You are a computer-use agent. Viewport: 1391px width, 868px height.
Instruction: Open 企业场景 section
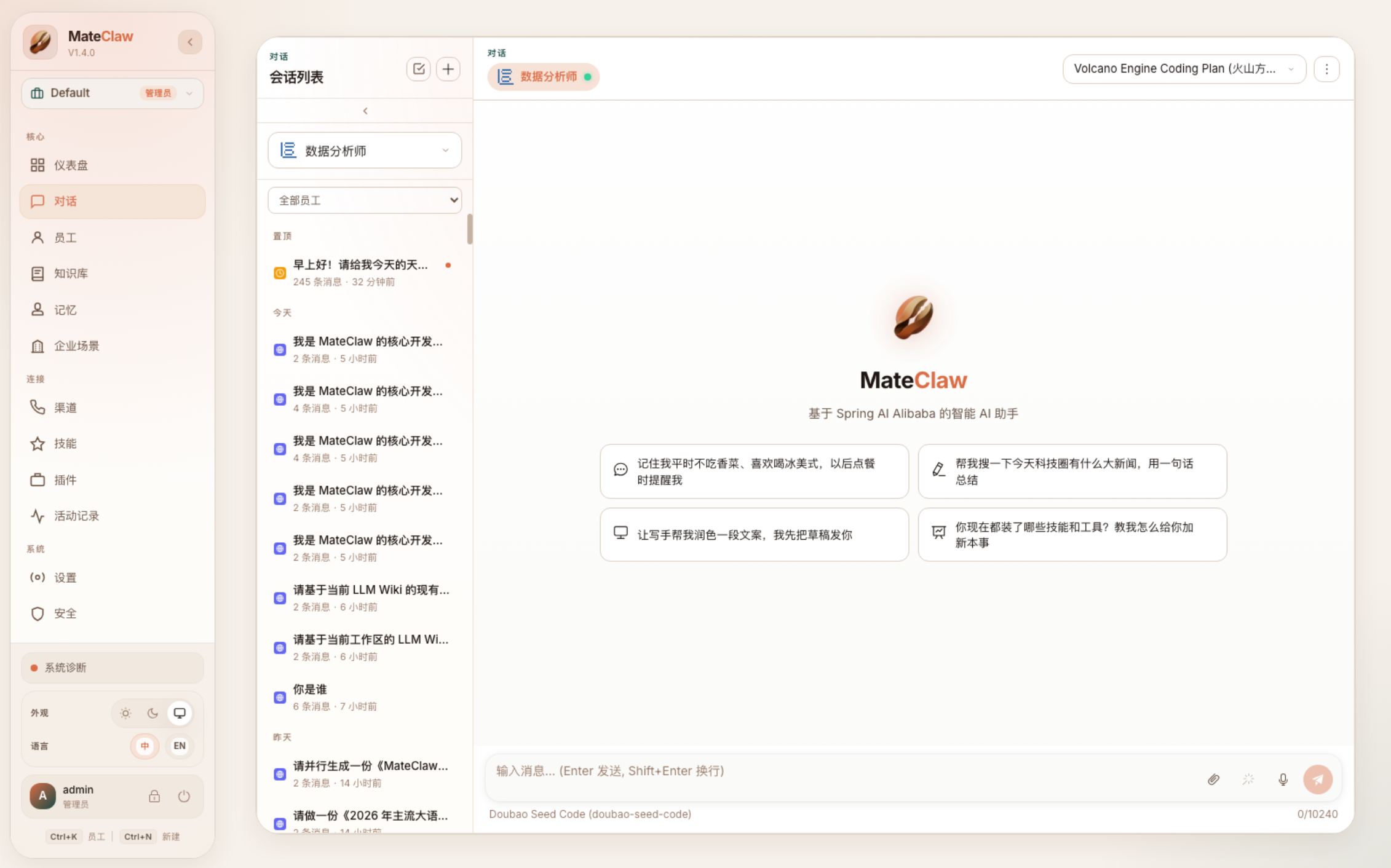click(x=113, y=345)
